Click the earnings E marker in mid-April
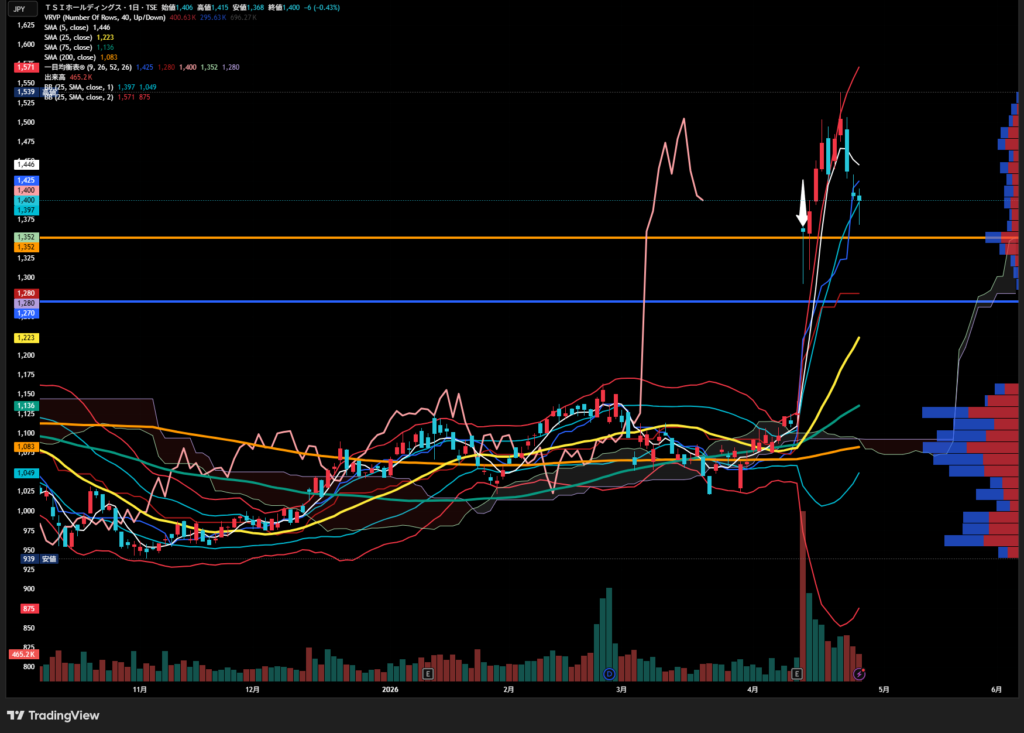 point(797,675)
